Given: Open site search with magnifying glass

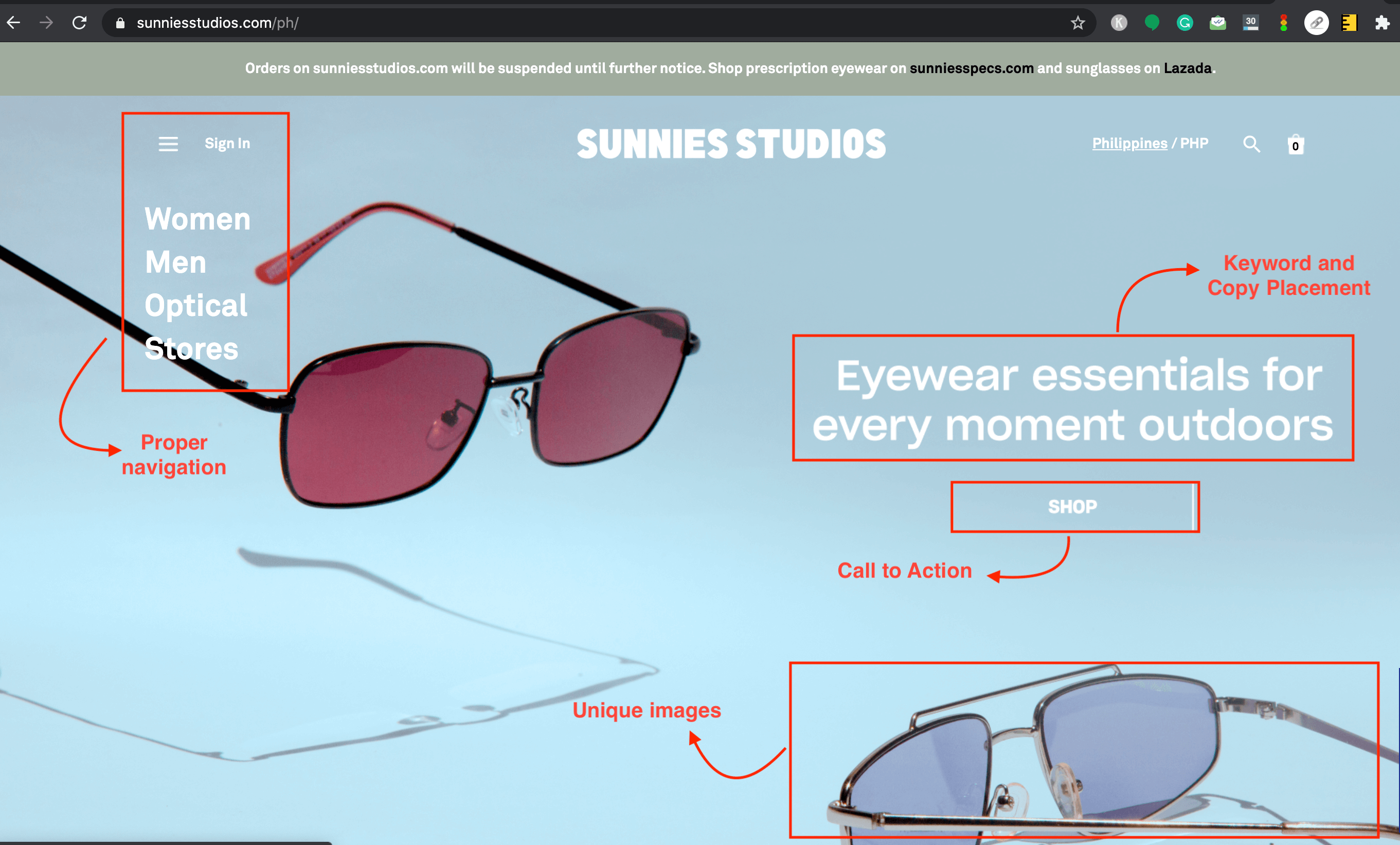Looking at the screenshot, I should tap(1252, 144).
